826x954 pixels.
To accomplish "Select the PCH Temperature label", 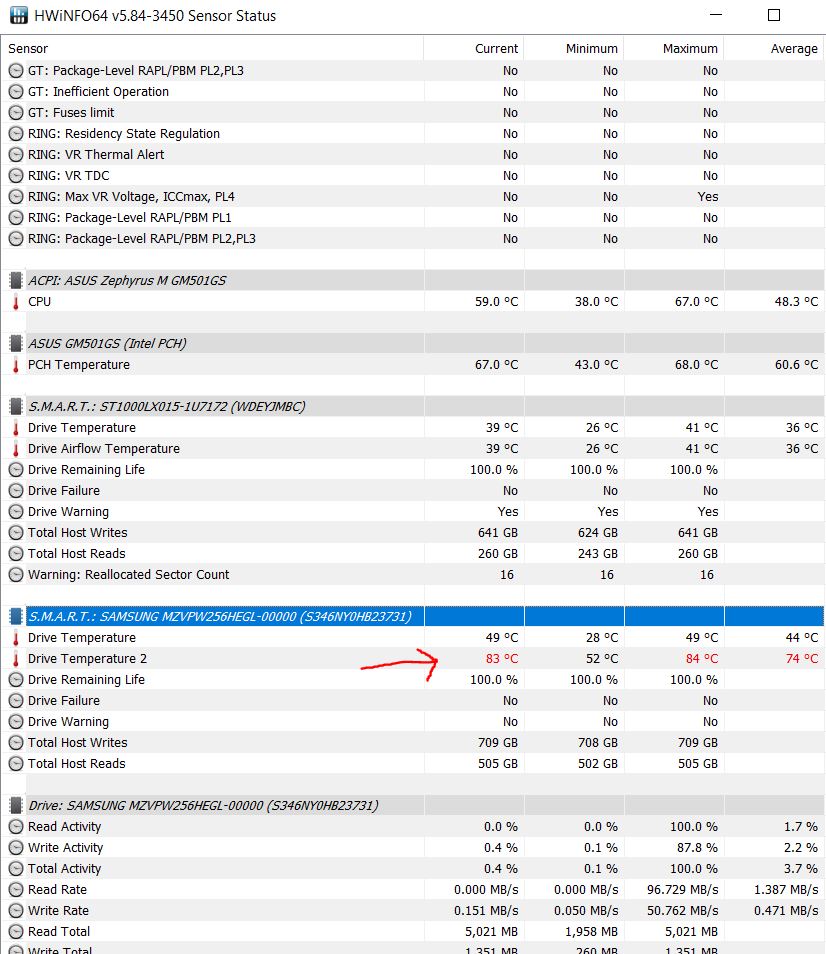I will tap(79, 365).
